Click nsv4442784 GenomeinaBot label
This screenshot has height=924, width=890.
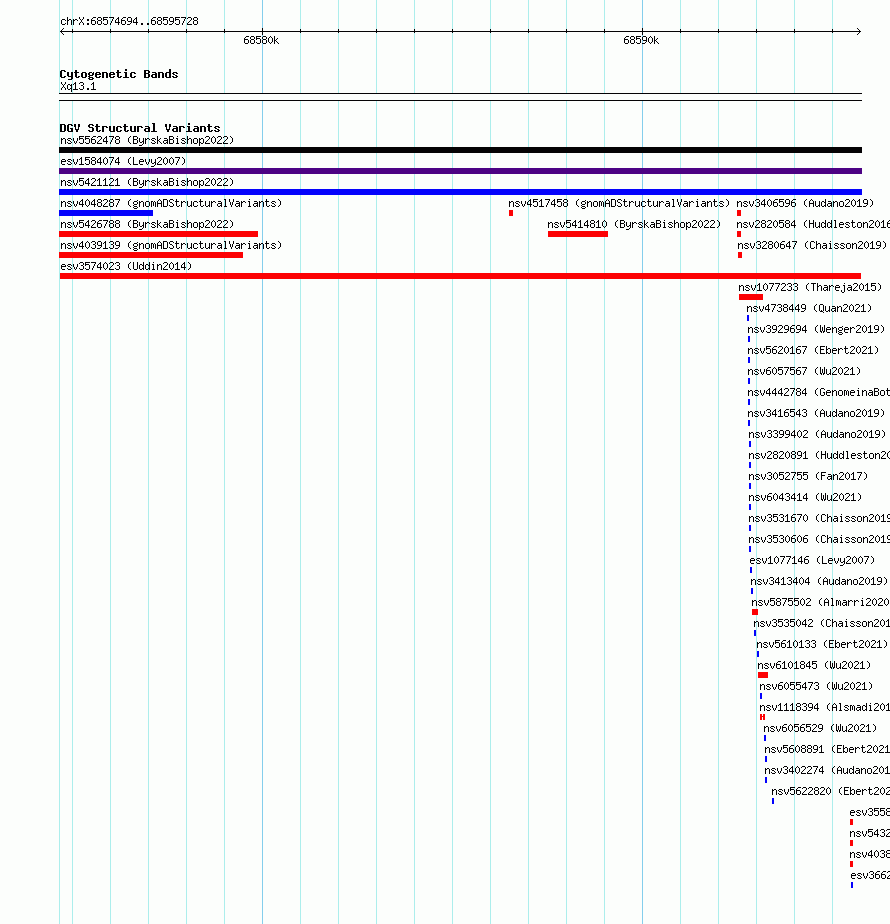pyautogui.click(x=819, y=392)
